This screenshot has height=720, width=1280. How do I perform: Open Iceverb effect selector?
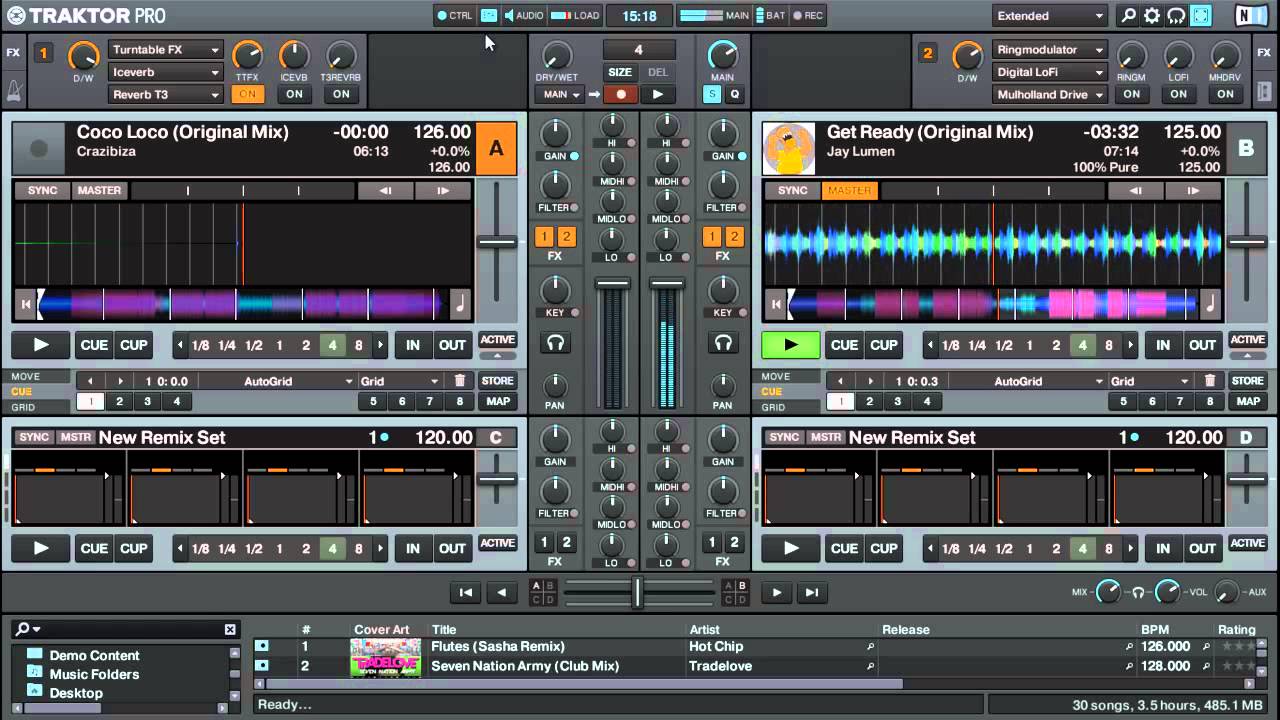(165, 72)
